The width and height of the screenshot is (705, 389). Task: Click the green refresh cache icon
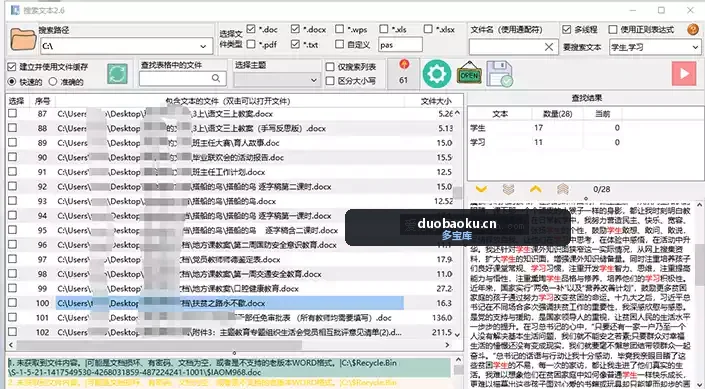click(x=117, y=74)
